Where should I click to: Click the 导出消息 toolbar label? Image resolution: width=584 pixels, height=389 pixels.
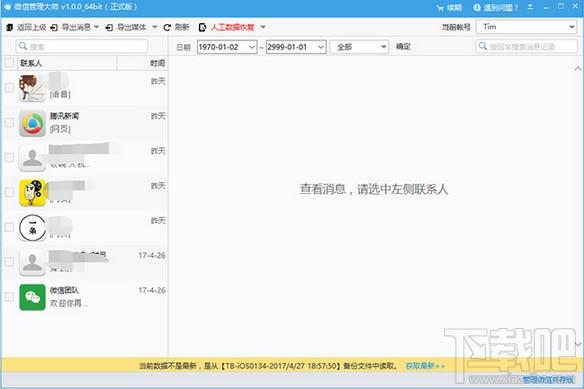click(x=76, y=27)
